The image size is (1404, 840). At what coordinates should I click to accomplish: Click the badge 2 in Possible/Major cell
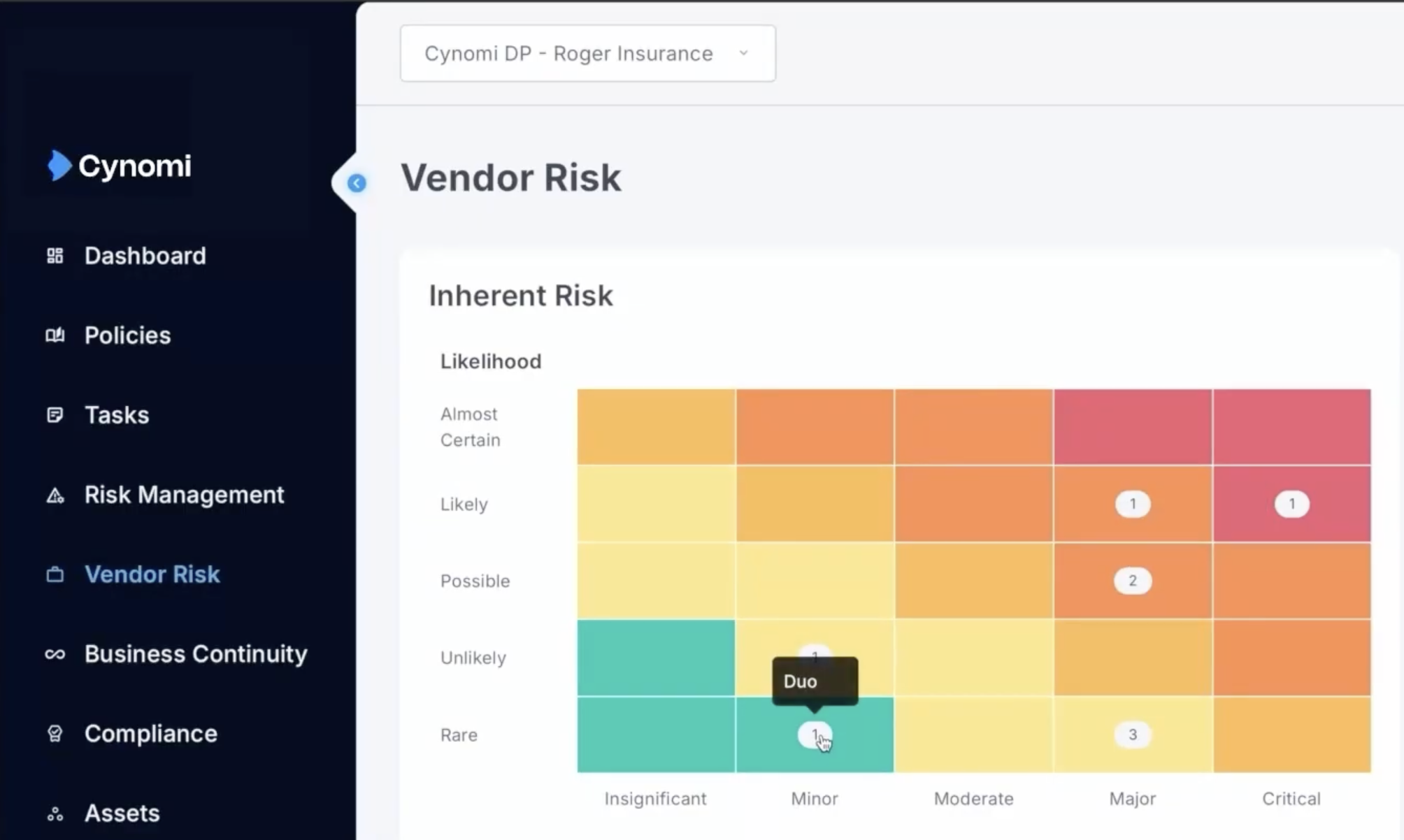click(x=1133, y=581)
